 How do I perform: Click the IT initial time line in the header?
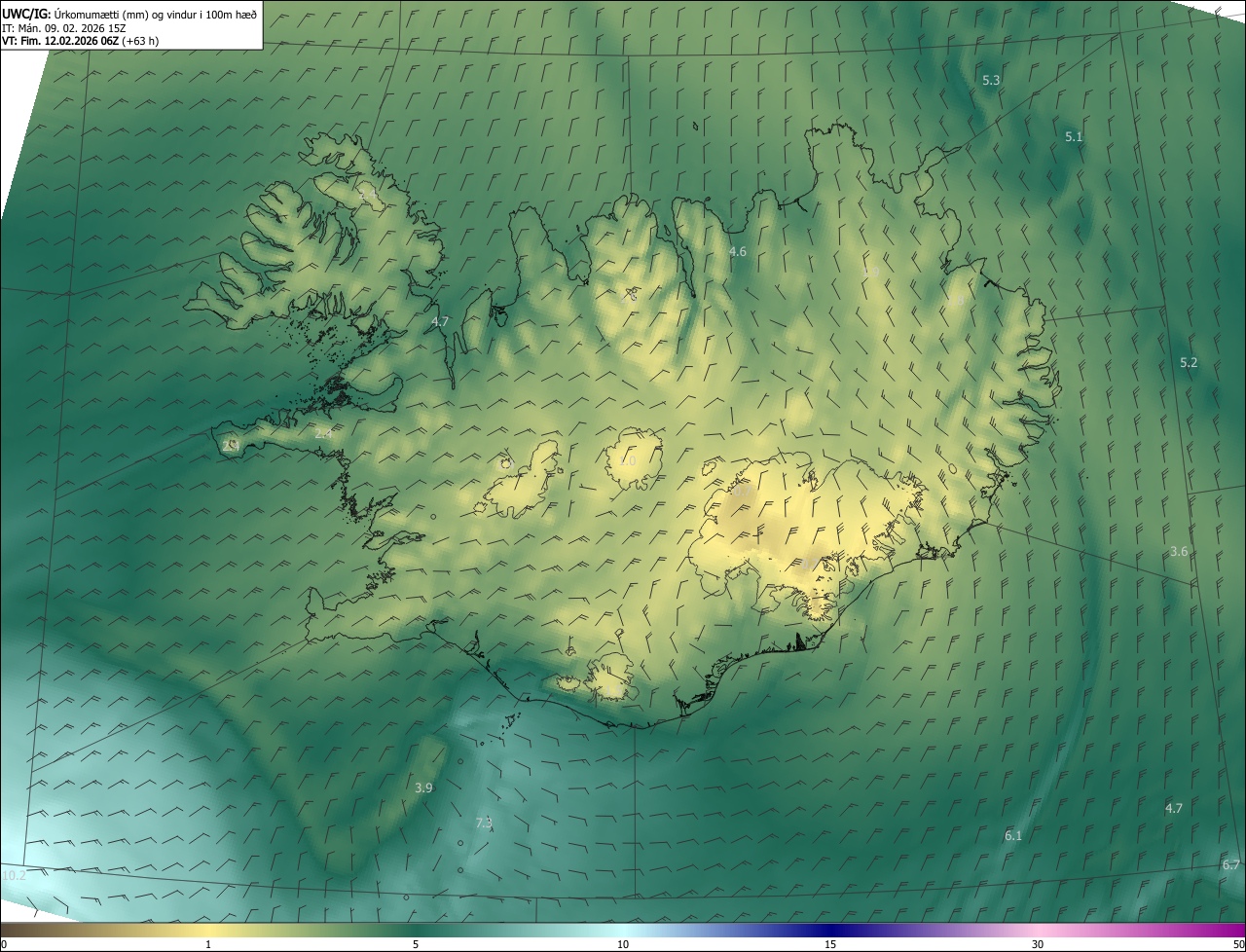point(63,28)
